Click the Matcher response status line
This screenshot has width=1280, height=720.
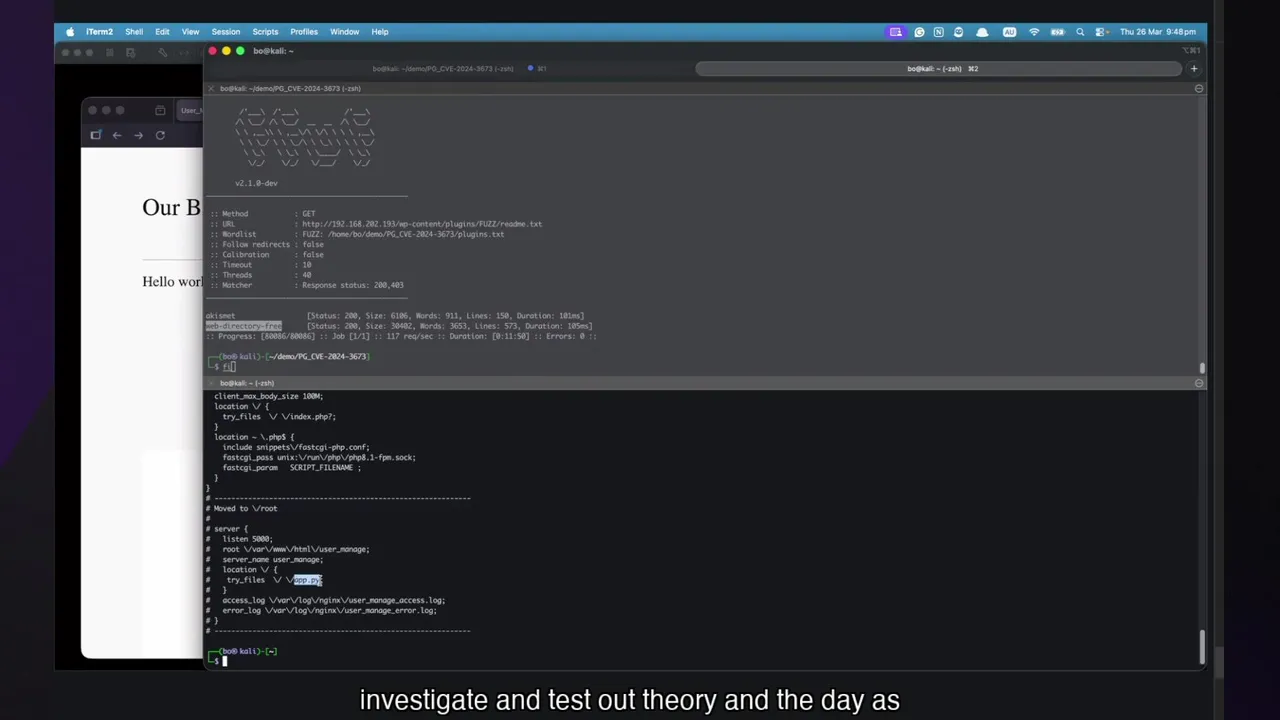click(x=307, y=285)
